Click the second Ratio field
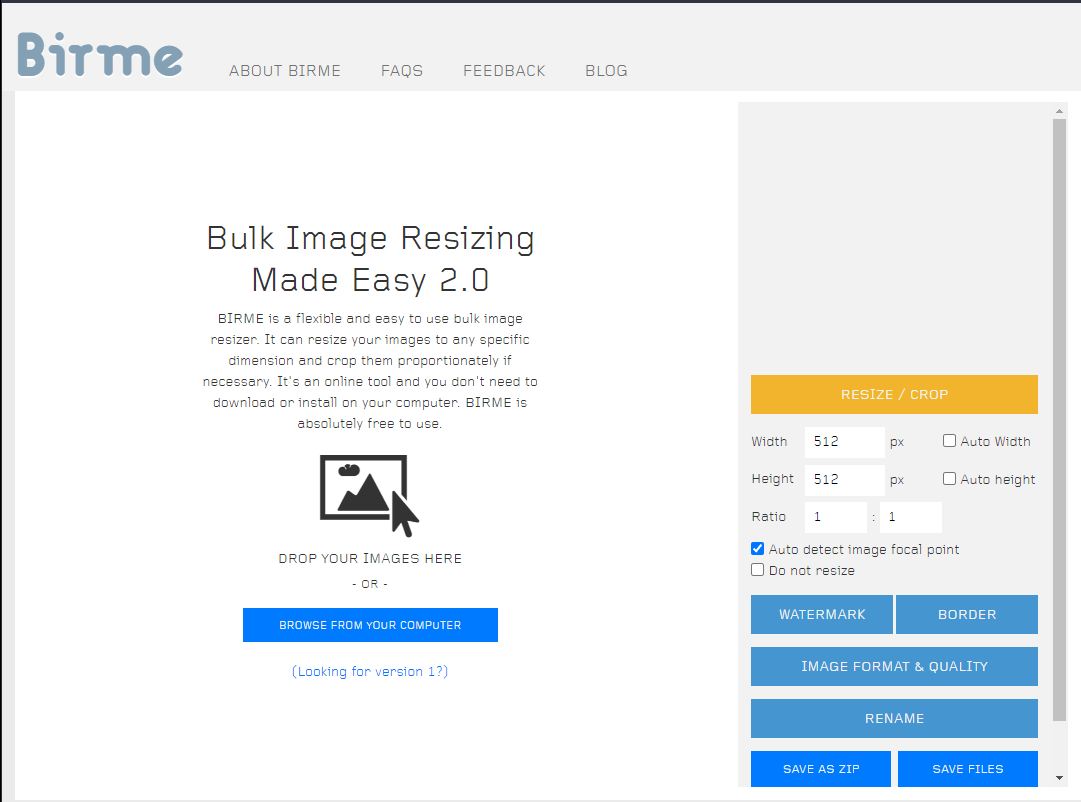The width and height of the screenshot is (1081, 802). pos(911,517)
